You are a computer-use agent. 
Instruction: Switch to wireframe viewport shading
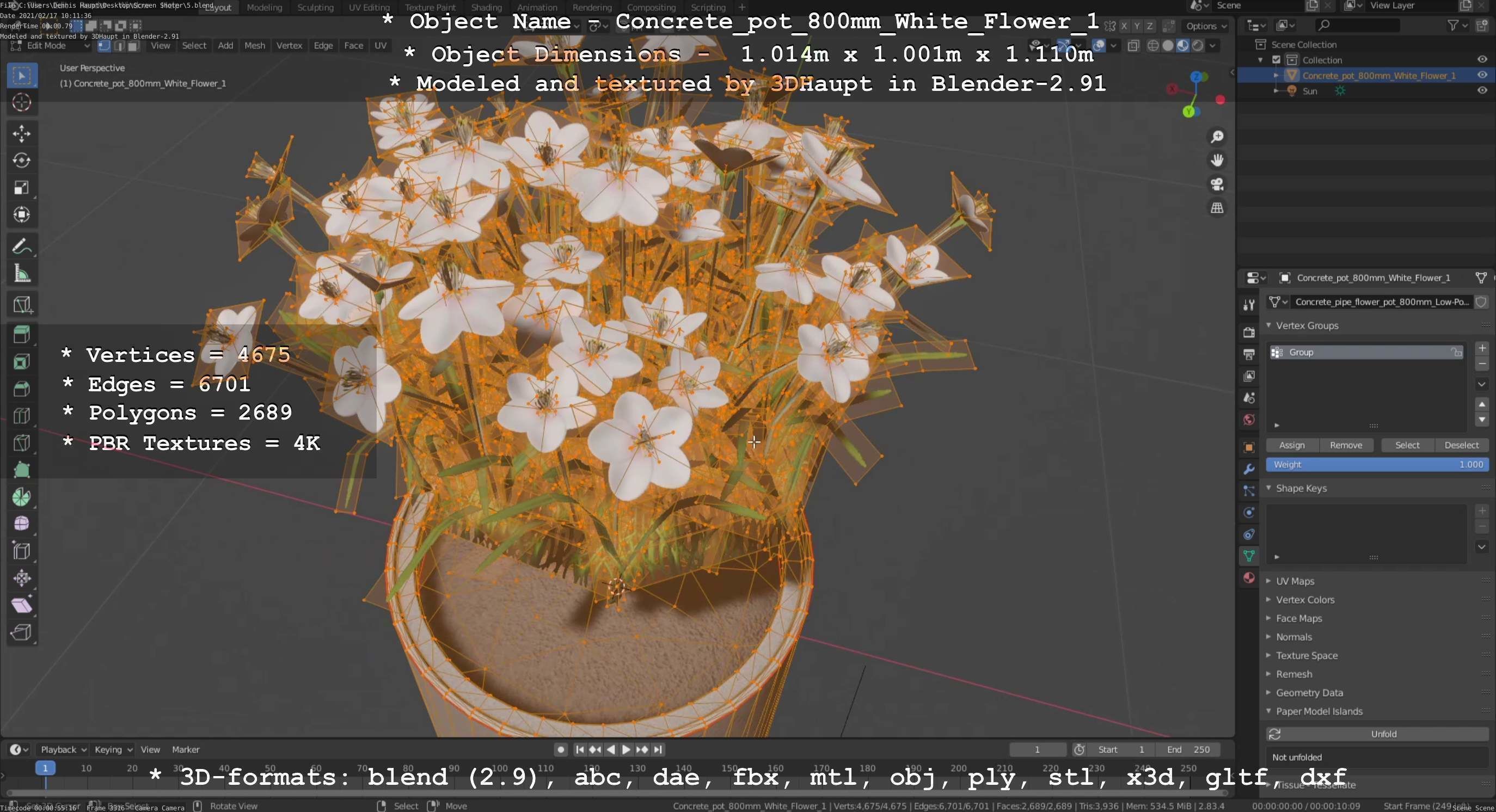(1154, 46)
